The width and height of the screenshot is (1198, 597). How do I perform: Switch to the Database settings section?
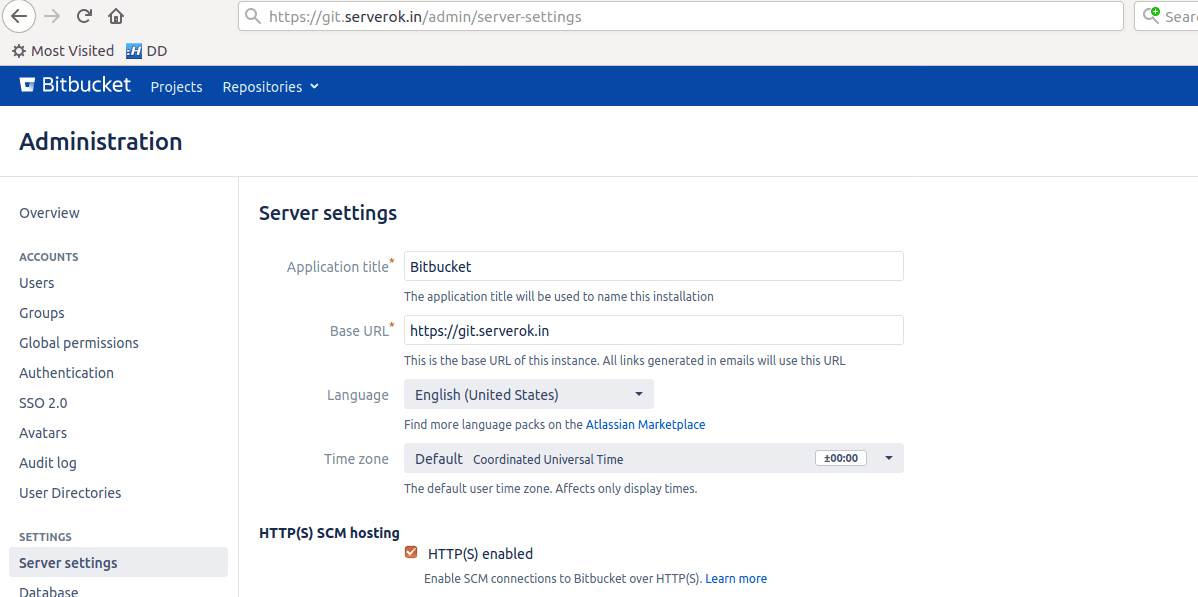(48, 590)
